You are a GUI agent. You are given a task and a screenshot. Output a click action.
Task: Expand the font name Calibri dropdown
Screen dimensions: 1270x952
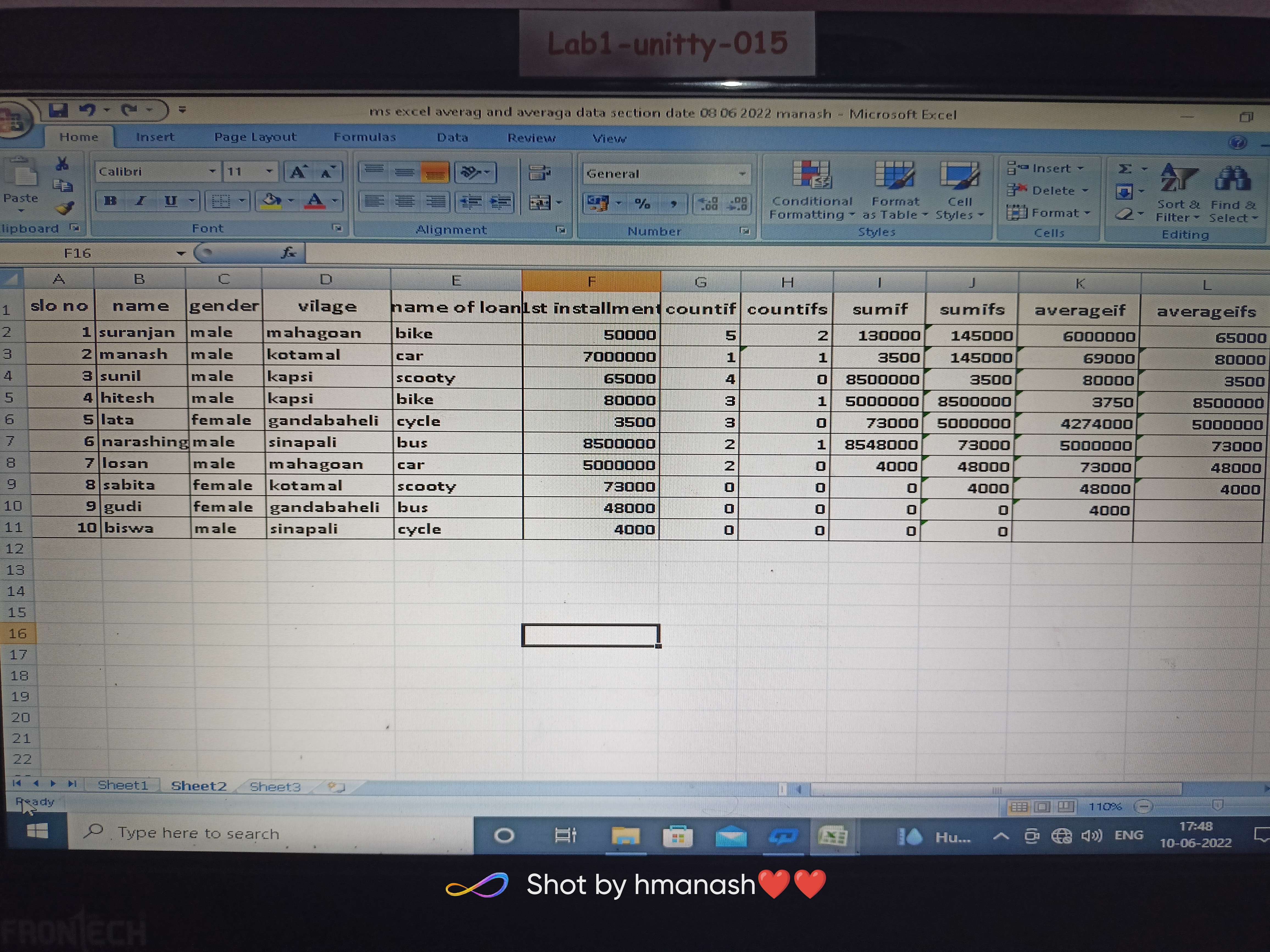click(x=212, y=171)
